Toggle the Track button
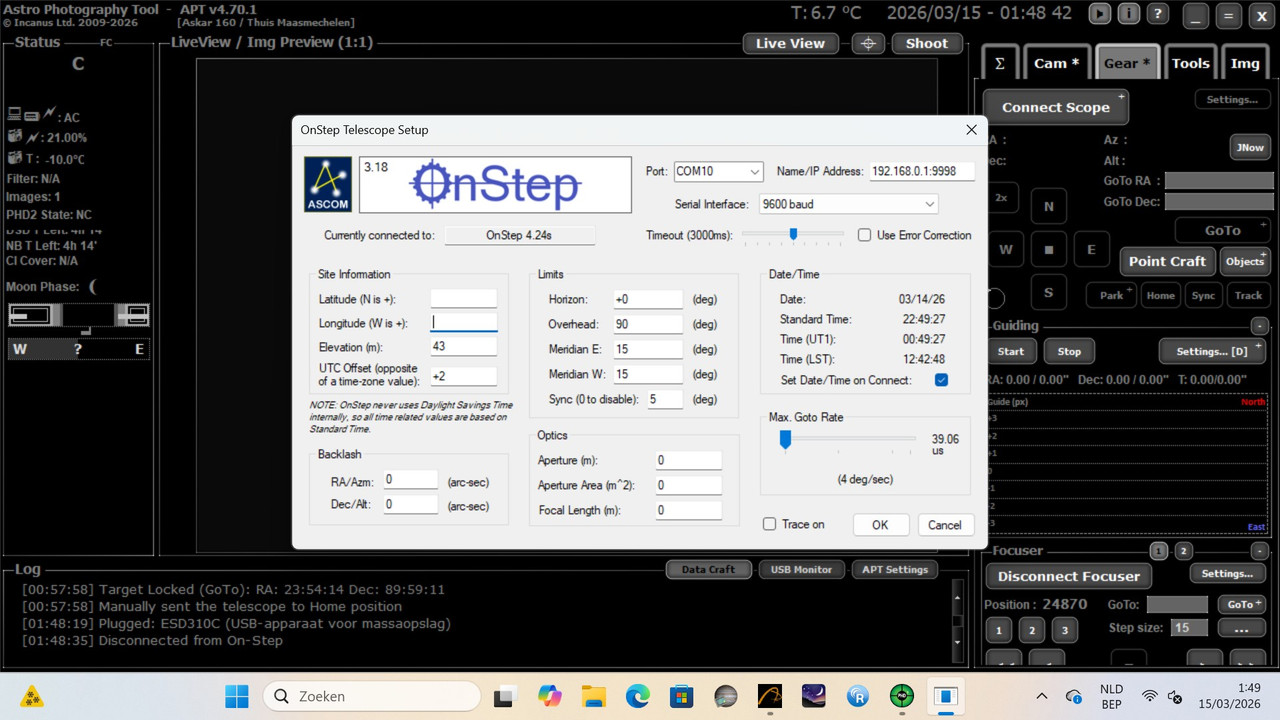1280x720 pixels. pyautogui.click(x=1248, y=296)
